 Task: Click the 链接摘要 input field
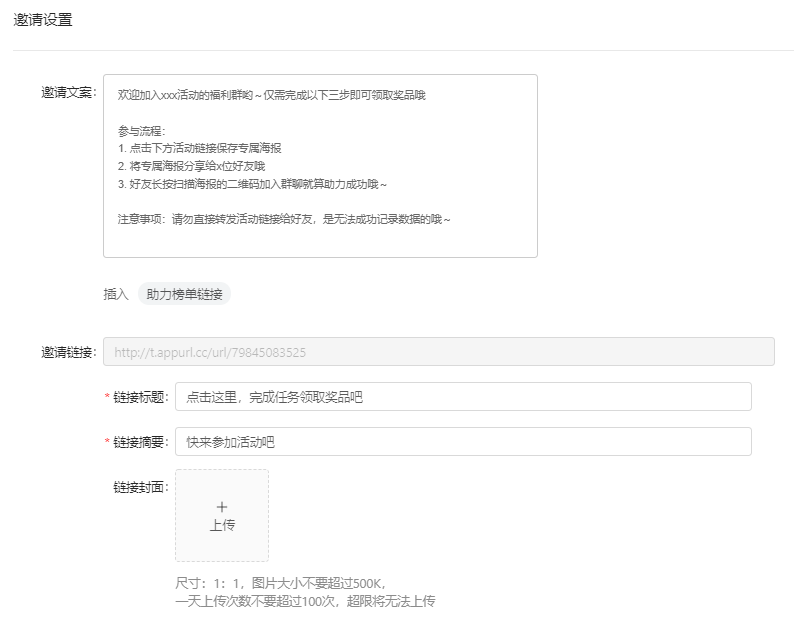[463, 442]
